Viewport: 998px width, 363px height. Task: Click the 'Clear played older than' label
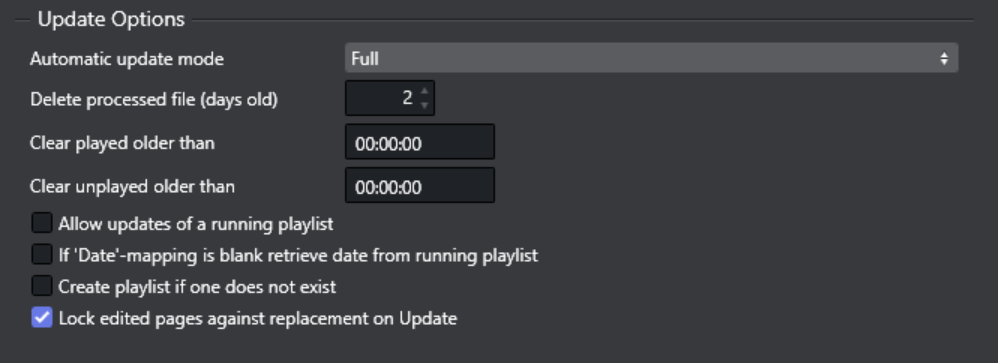(122, 143)
